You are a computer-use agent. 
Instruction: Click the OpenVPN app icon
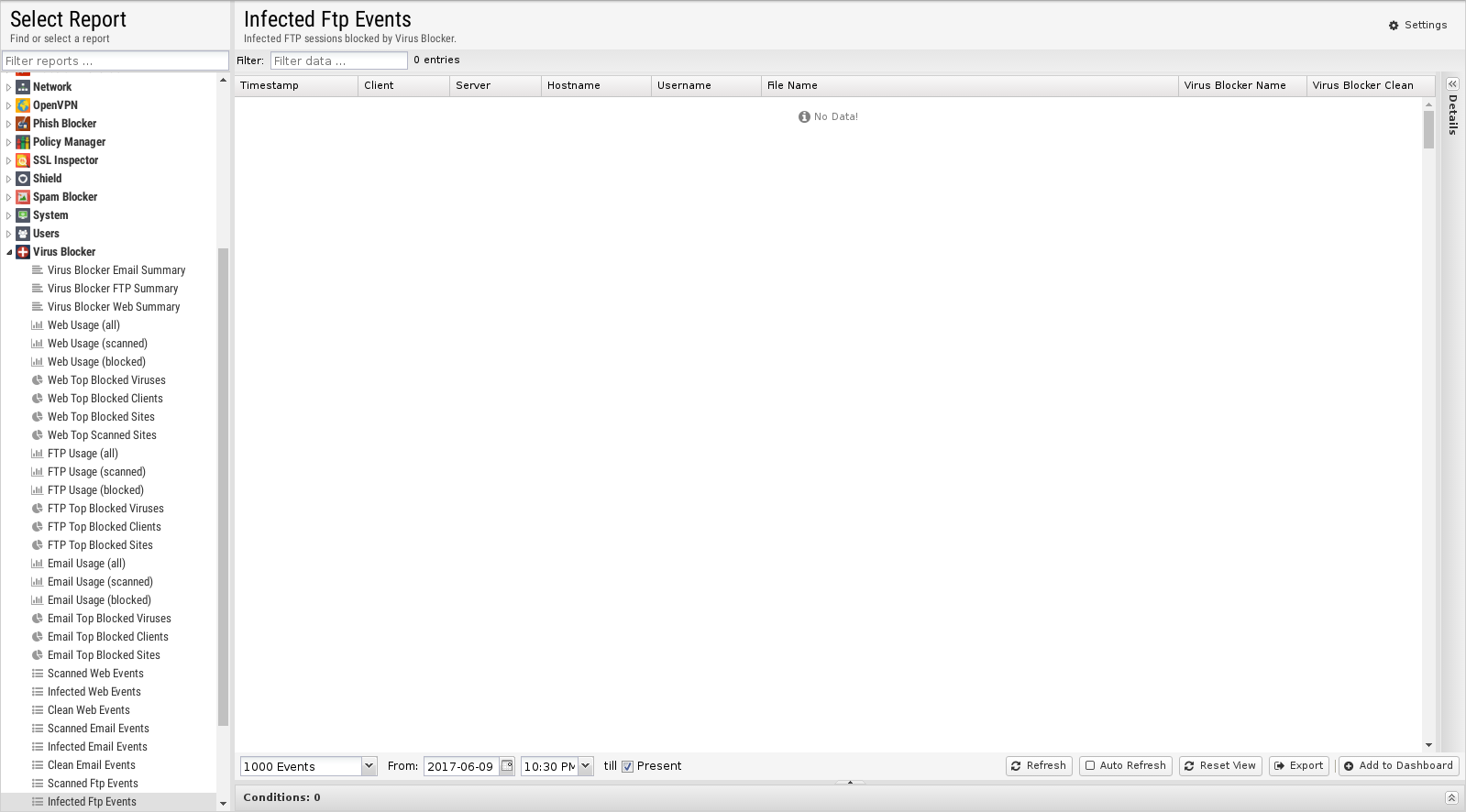click(x=23, y=105)
